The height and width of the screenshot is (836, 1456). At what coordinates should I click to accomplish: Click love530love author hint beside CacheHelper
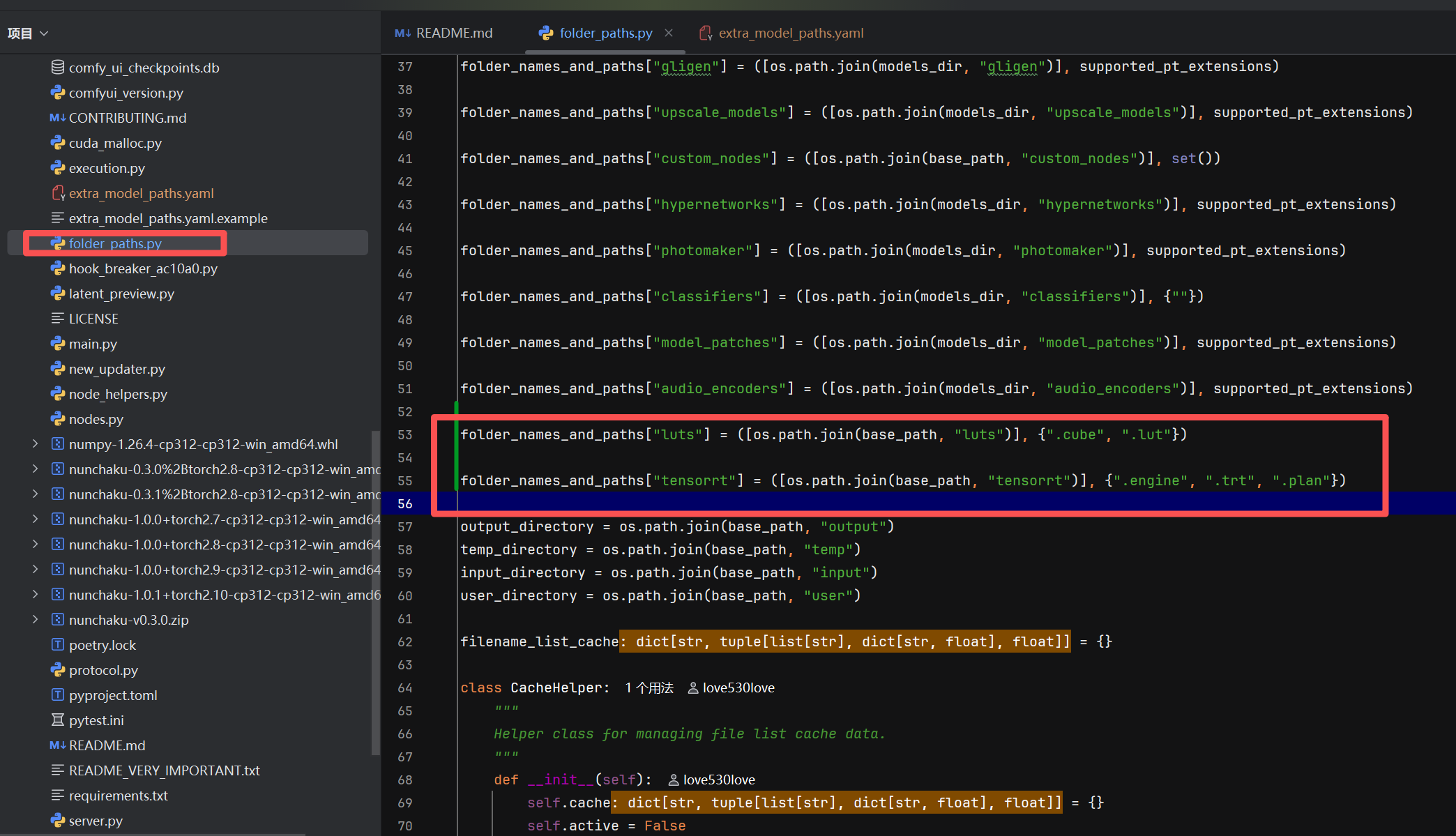[x=731, y=688]
